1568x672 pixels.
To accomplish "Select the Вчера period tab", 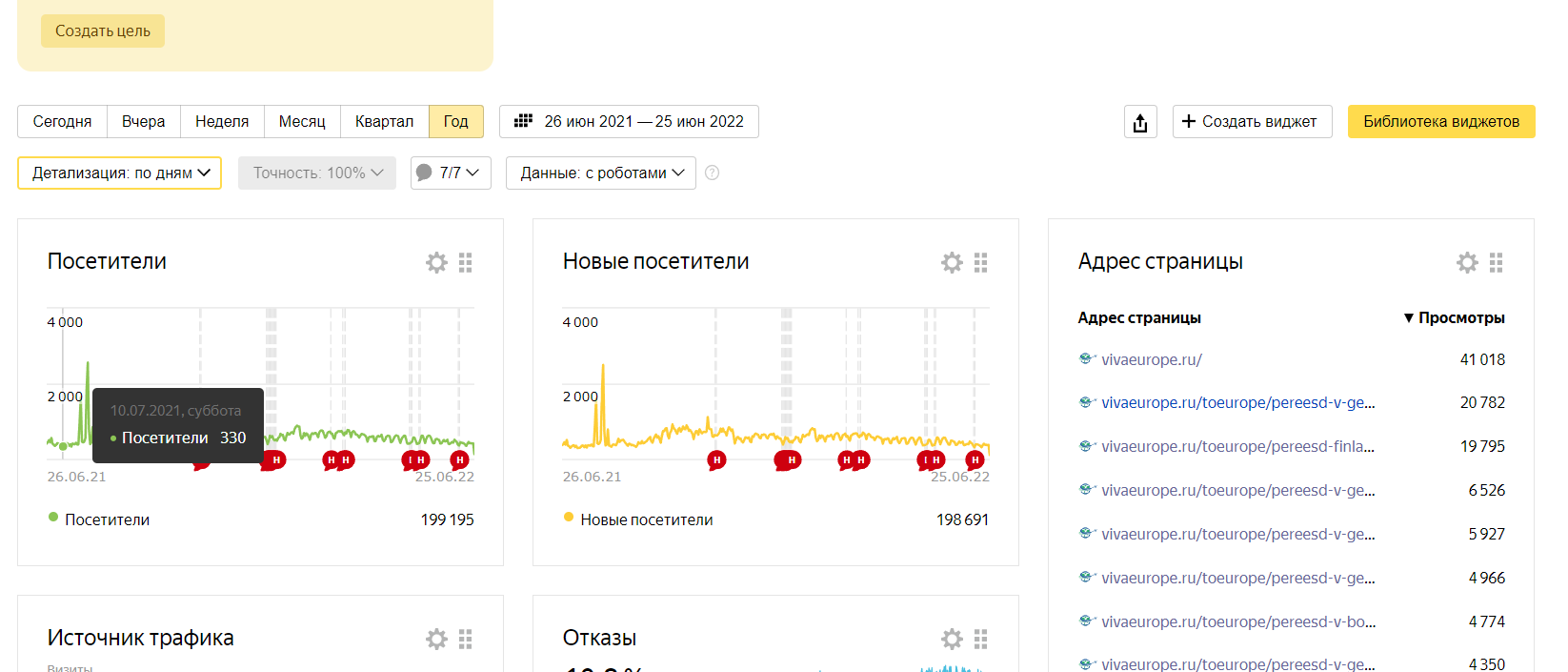I will click(x=144, y=122).
